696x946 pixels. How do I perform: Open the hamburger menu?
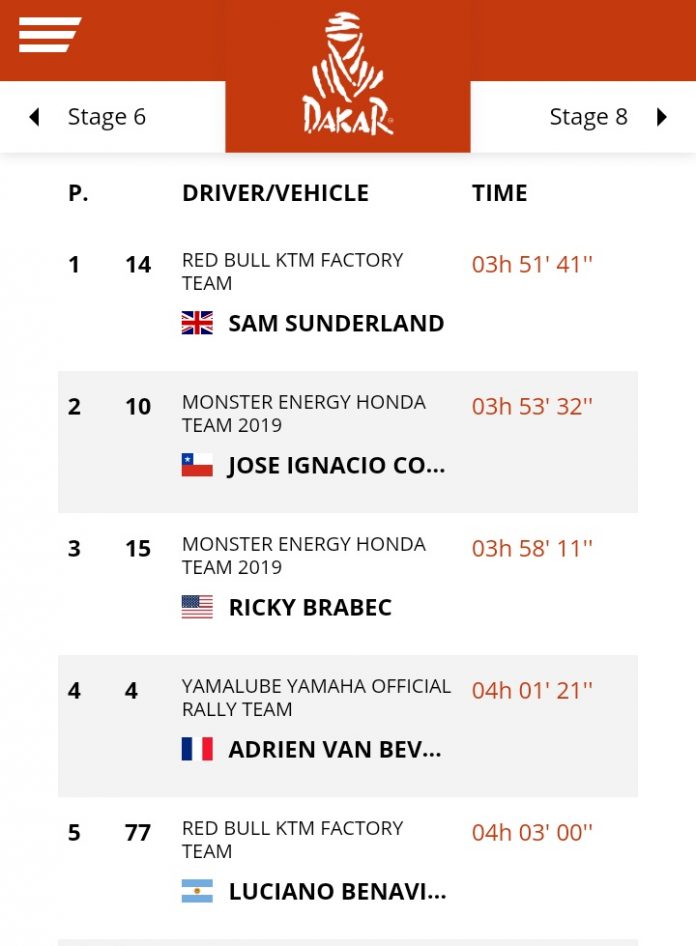49,36
